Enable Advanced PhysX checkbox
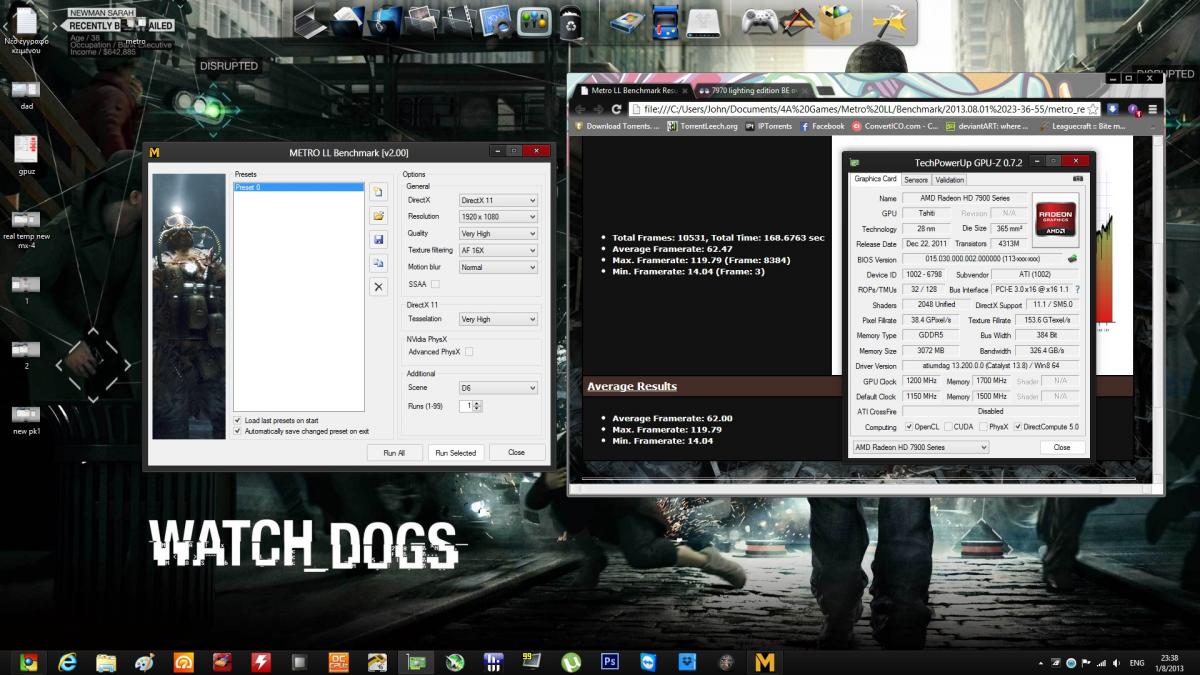Image resolution: width=1200 pixels, height=675 pixels. (x=469, y=352)
